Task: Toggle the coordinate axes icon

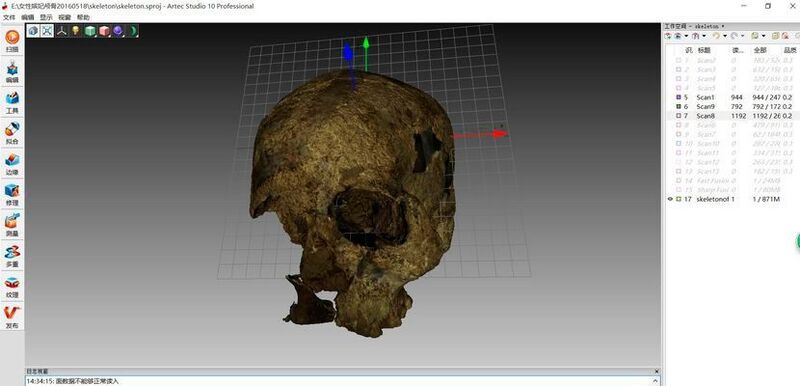Action: click(x=62, y=31)
